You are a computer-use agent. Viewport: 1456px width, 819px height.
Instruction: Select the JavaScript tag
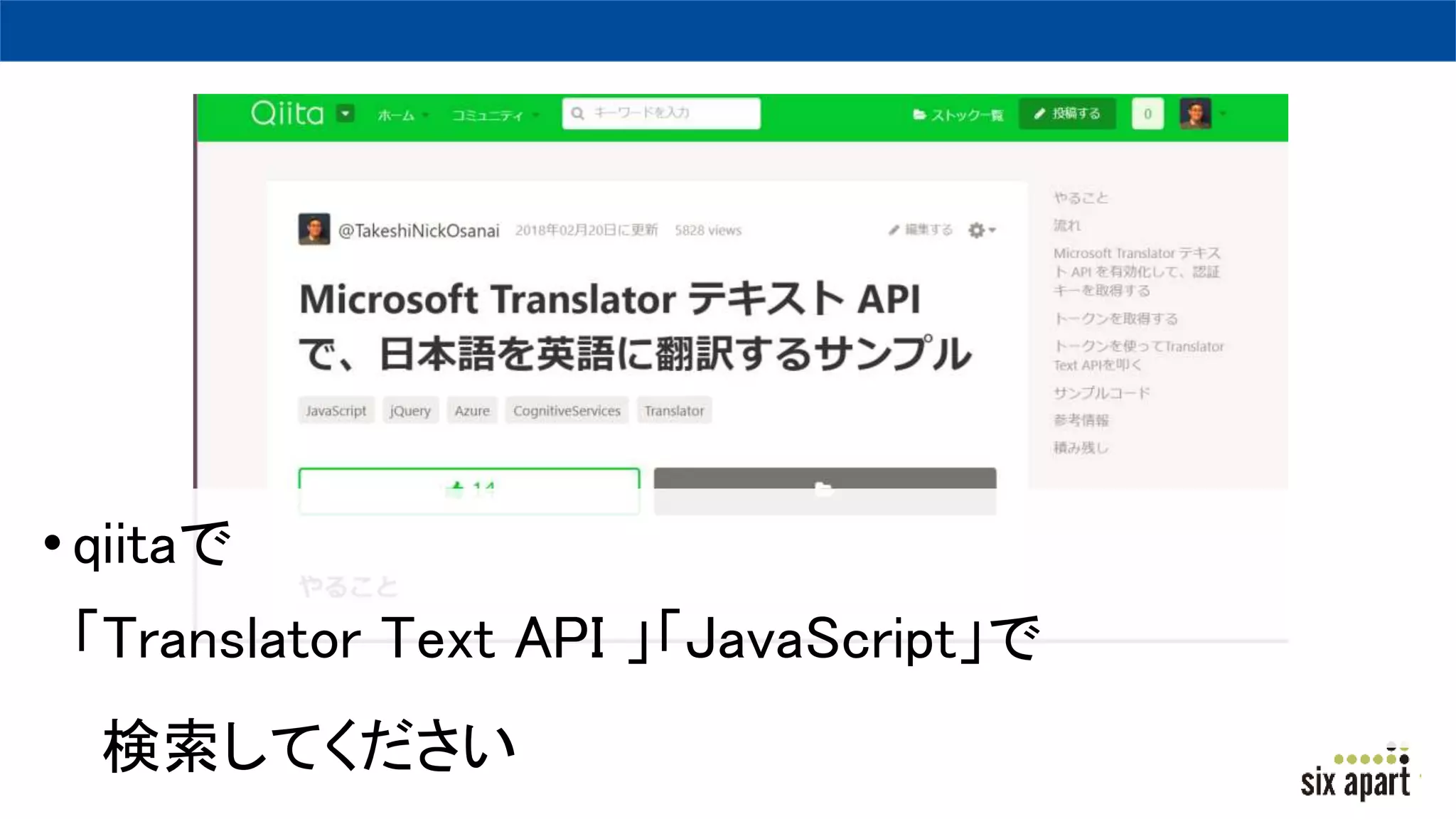[x=336, y=410]
